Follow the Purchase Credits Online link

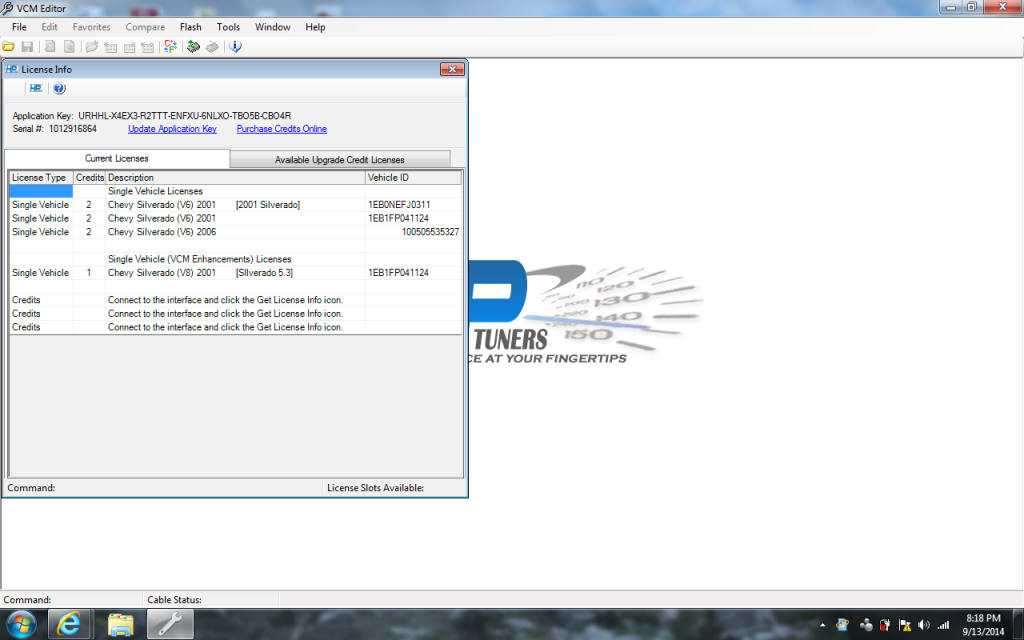[281, 129]
